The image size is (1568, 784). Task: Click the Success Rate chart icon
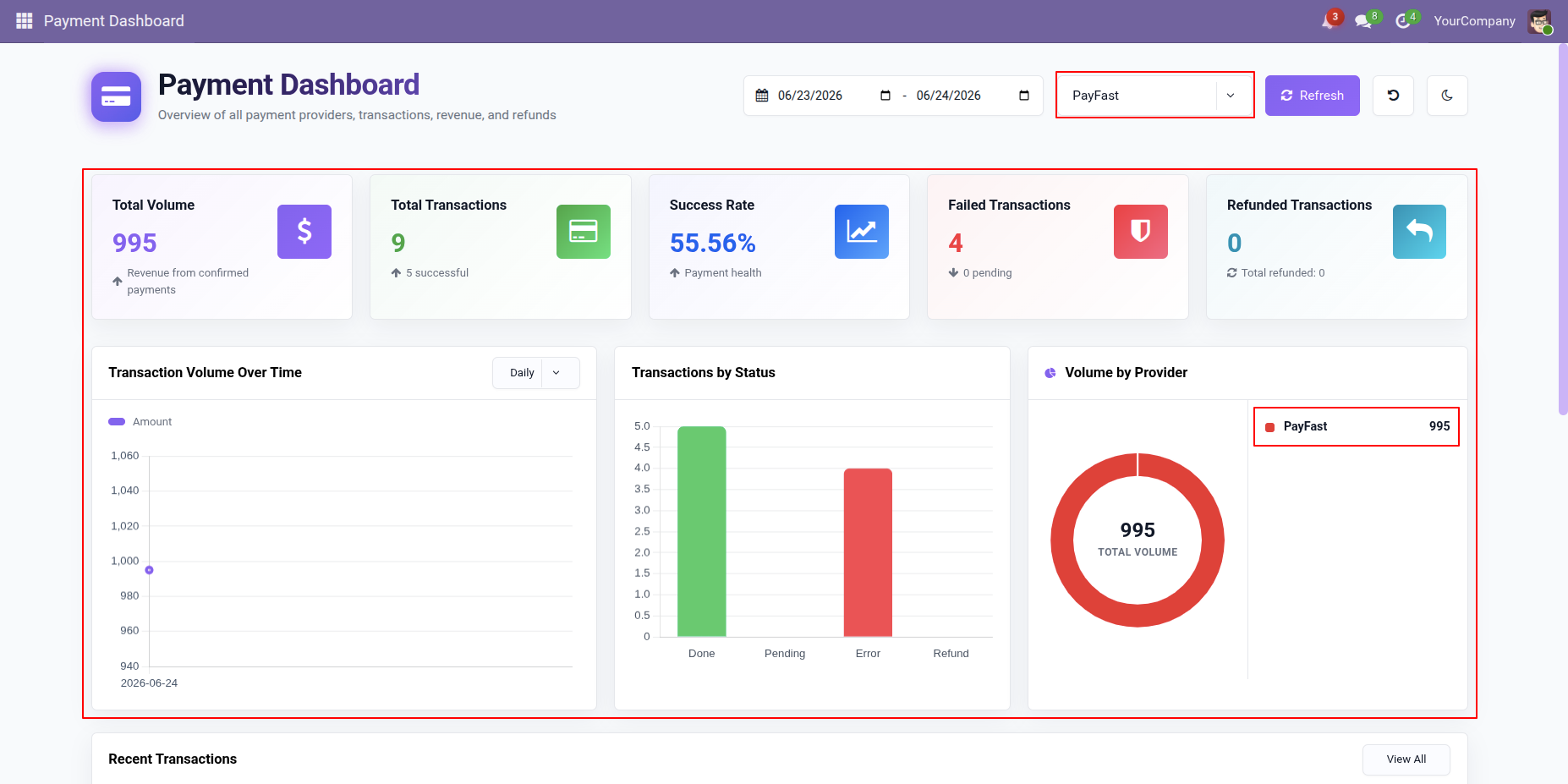coord(862,232)
